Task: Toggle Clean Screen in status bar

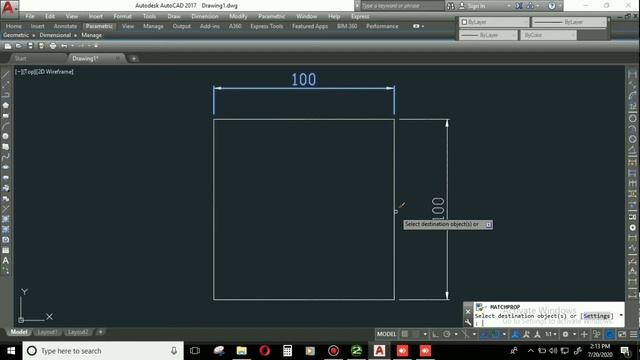Action: (x=622, y=334)
